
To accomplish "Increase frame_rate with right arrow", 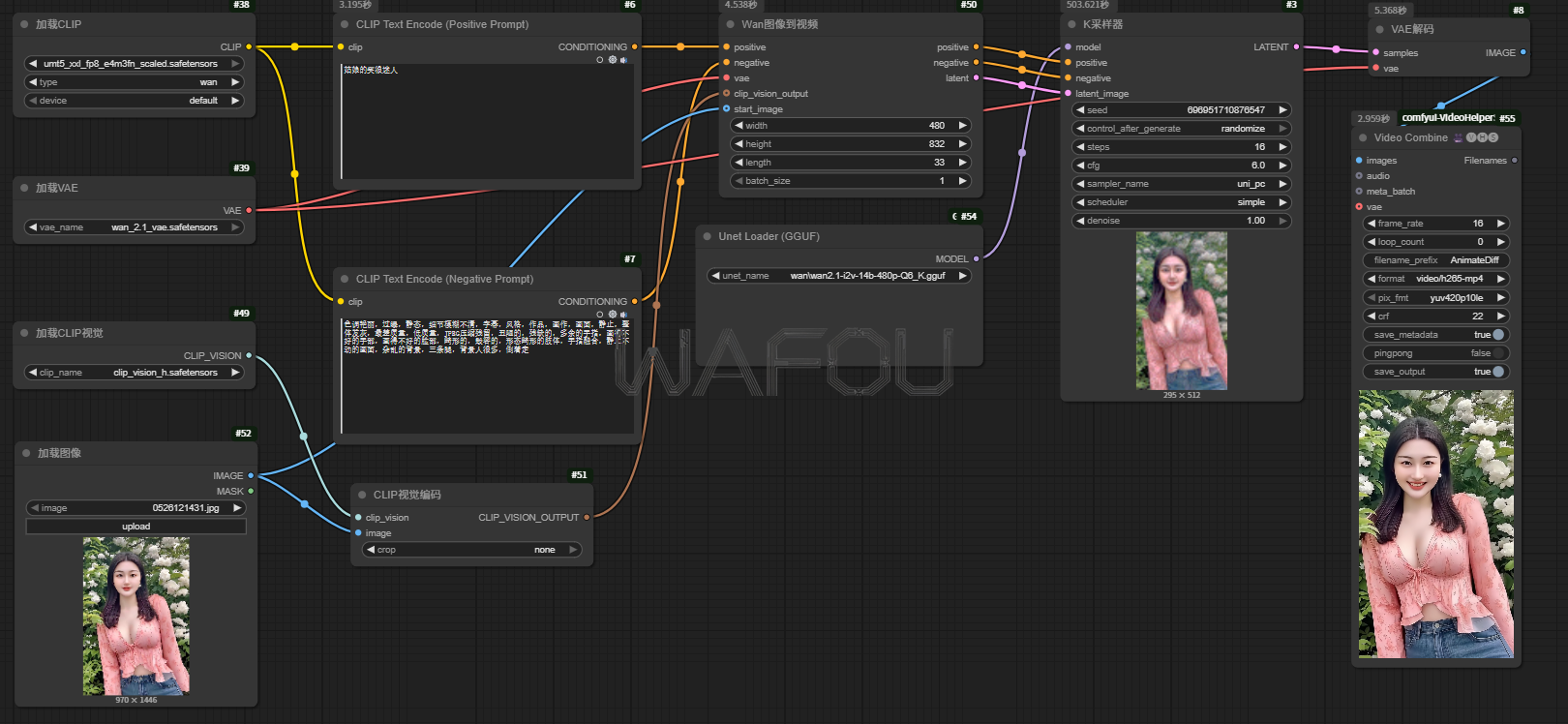I will 1501,224.
